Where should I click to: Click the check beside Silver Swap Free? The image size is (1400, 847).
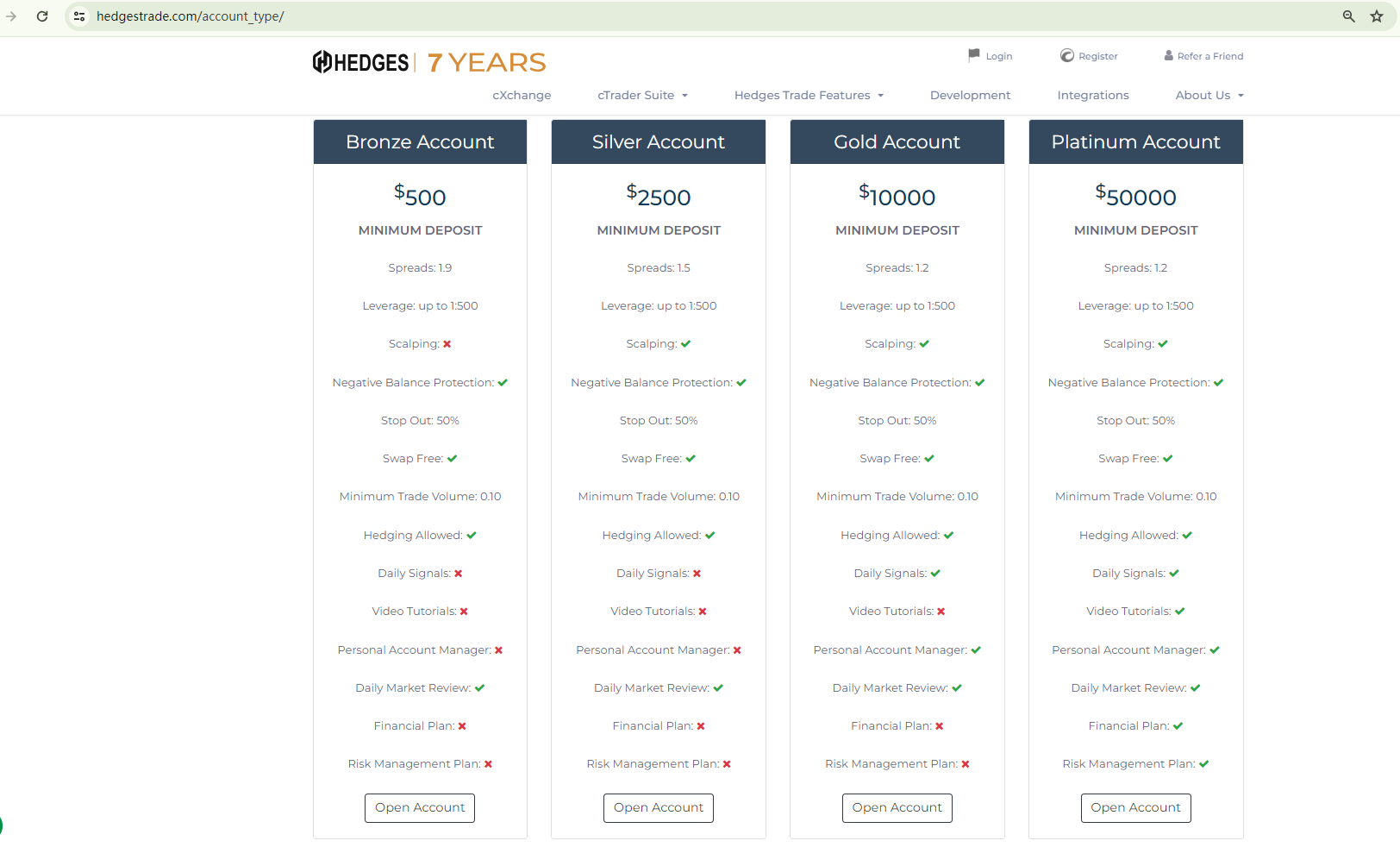pyautogui.click(x=691, y=459)
